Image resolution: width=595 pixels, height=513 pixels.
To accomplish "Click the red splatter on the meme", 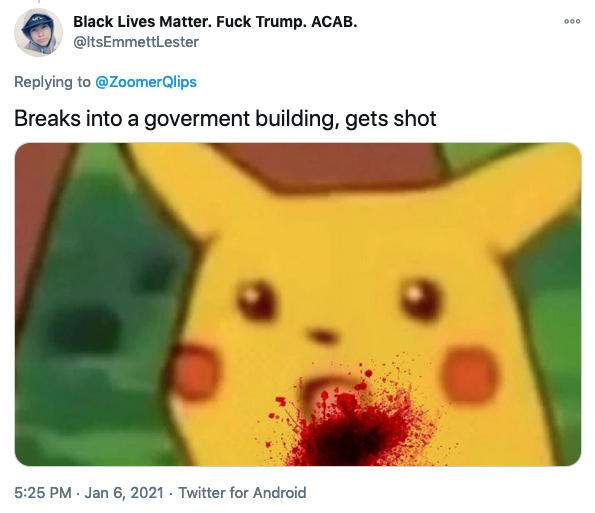I will 353,421.
